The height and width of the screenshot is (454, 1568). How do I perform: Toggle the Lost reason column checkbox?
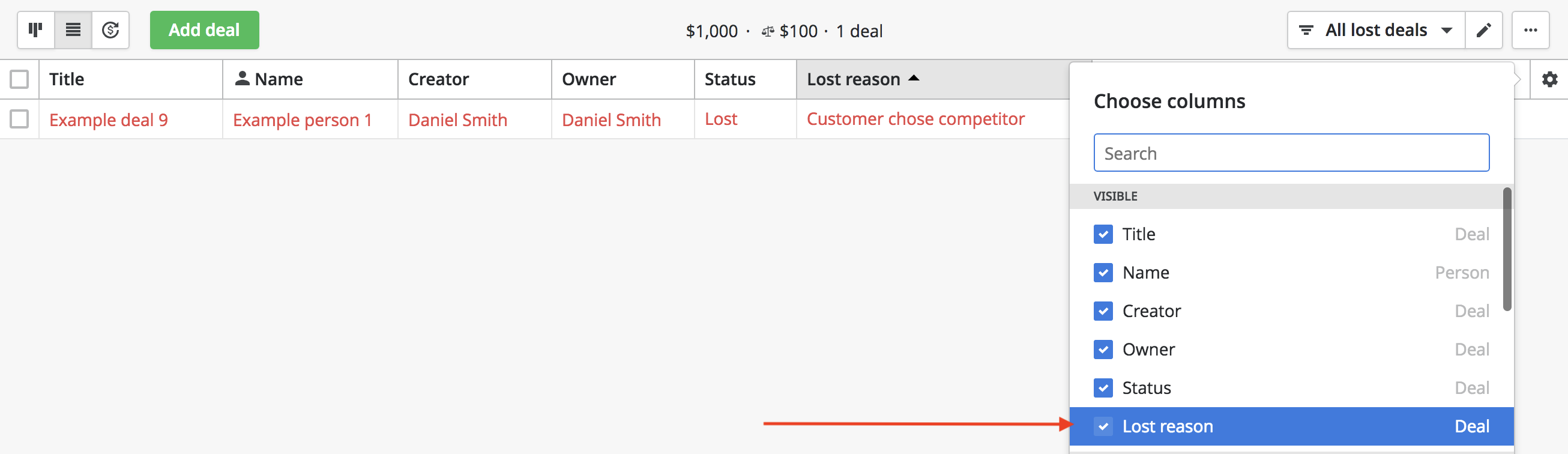pyautogui.click(x=1103, y=426)
